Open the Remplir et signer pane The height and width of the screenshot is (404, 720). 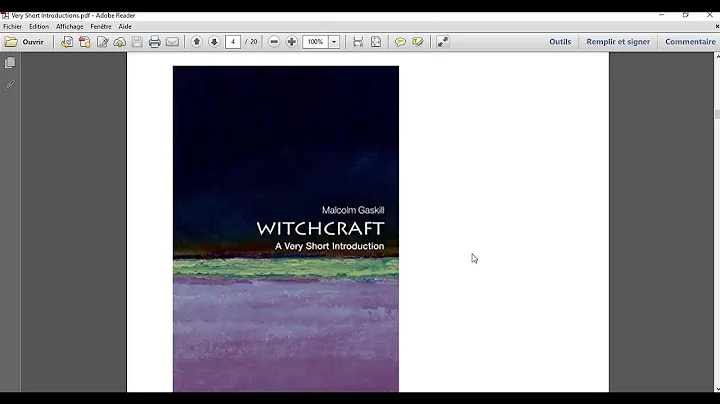click(x=618, y=42)
